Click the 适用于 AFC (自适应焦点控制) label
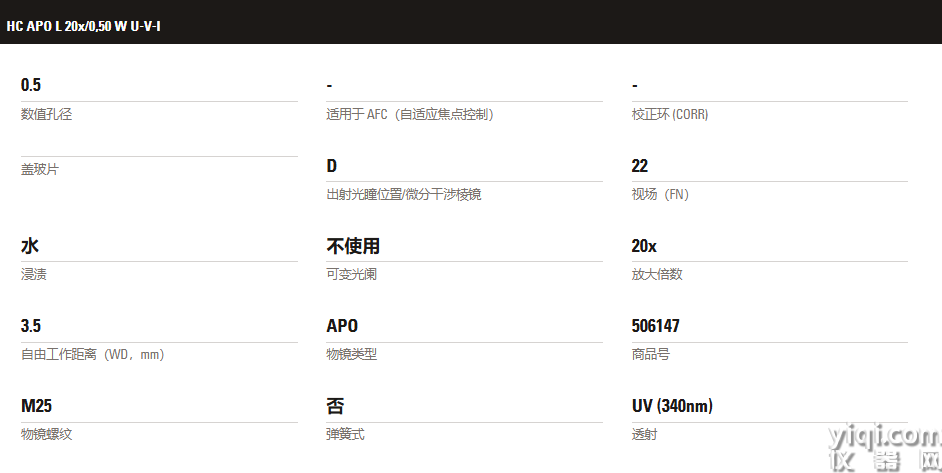Viewport: 942px width, 473px height. (x=410, y=114)
